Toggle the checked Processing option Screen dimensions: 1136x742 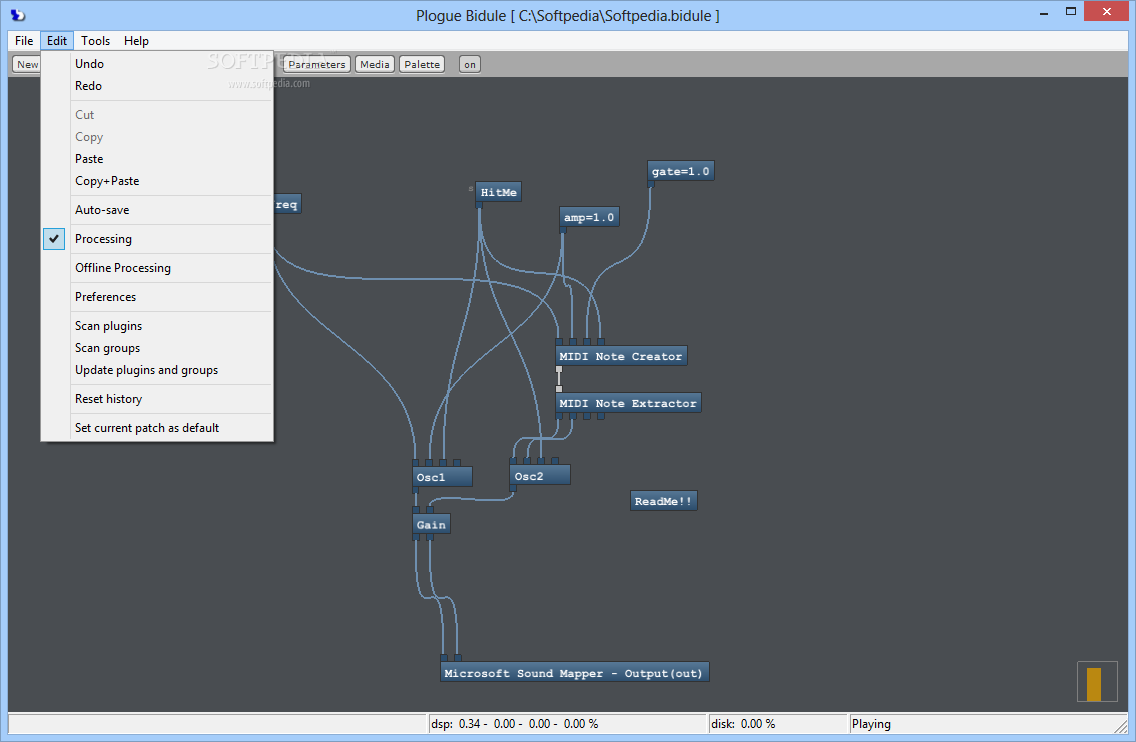(x=157, y=239)
